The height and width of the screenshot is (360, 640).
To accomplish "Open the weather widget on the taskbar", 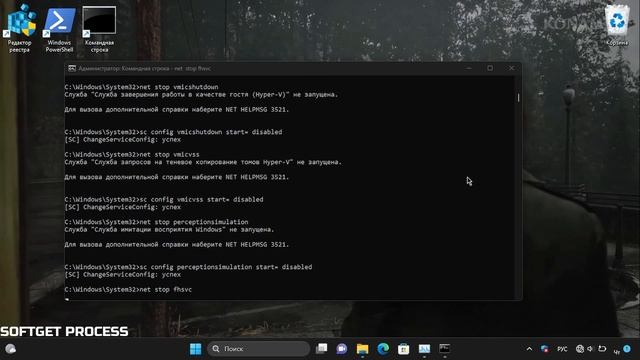I will coord(11,349).
